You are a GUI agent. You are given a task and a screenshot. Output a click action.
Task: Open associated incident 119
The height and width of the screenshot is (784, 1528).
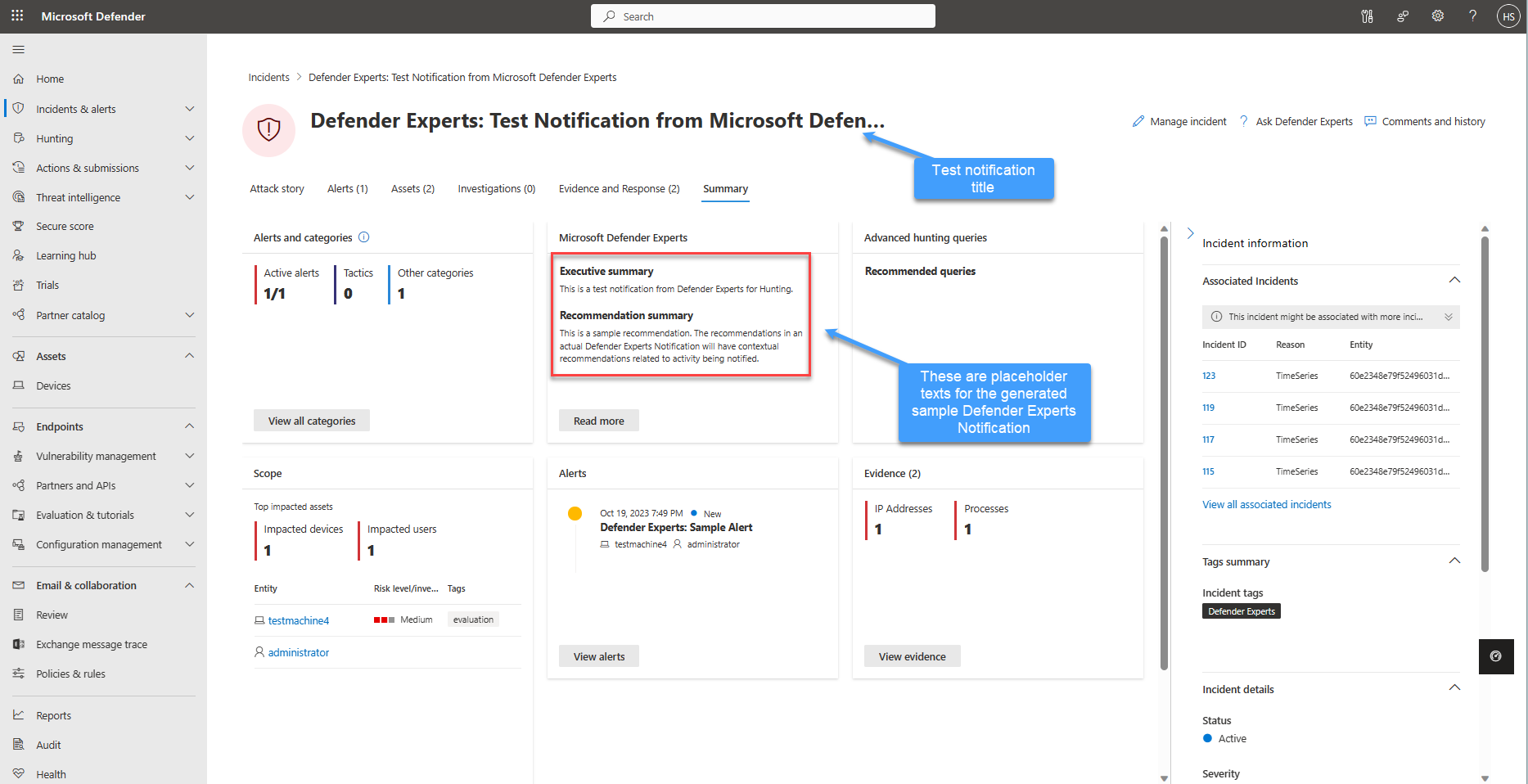(1209, 408)
